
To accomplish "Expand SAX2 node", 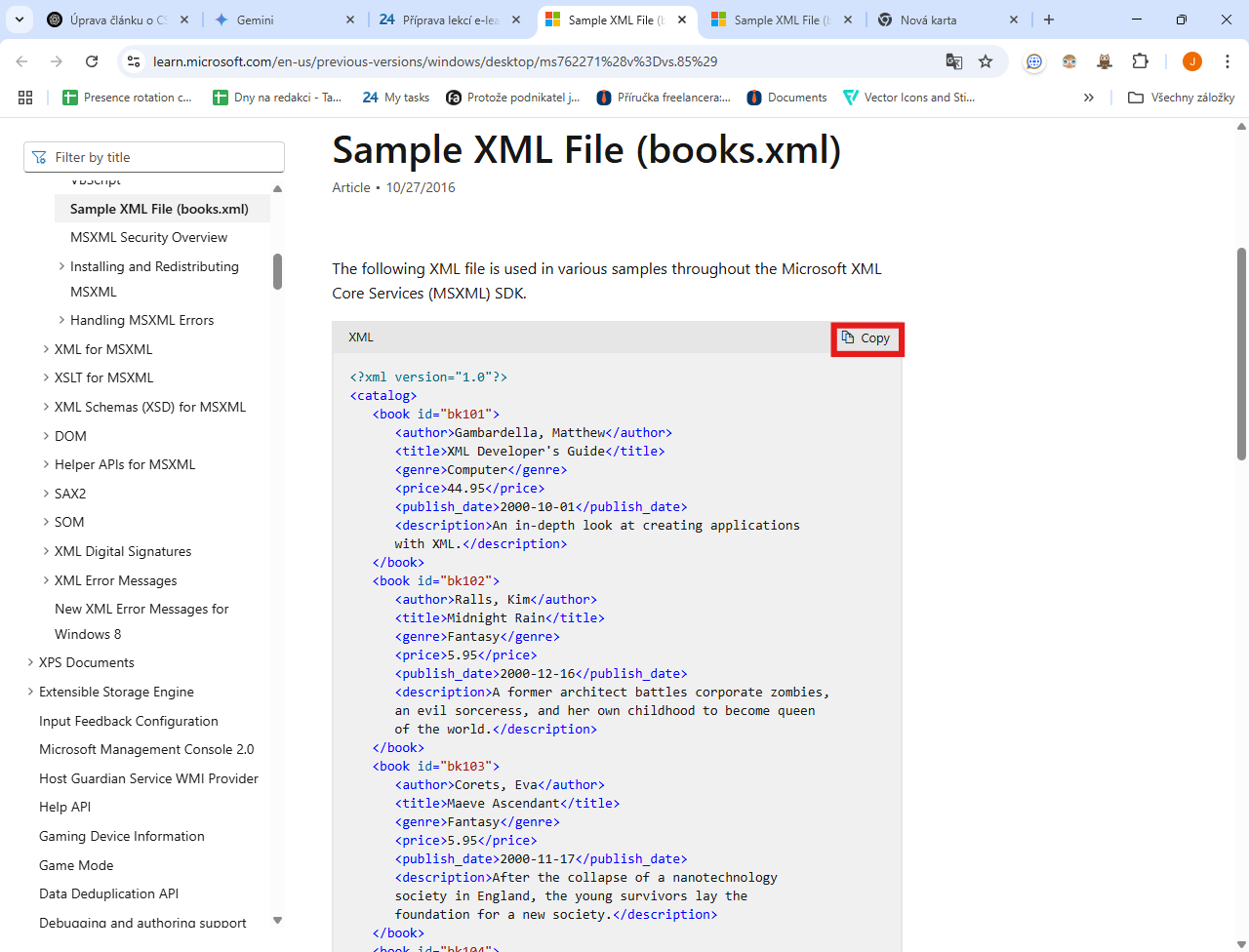I will (46, 494).
